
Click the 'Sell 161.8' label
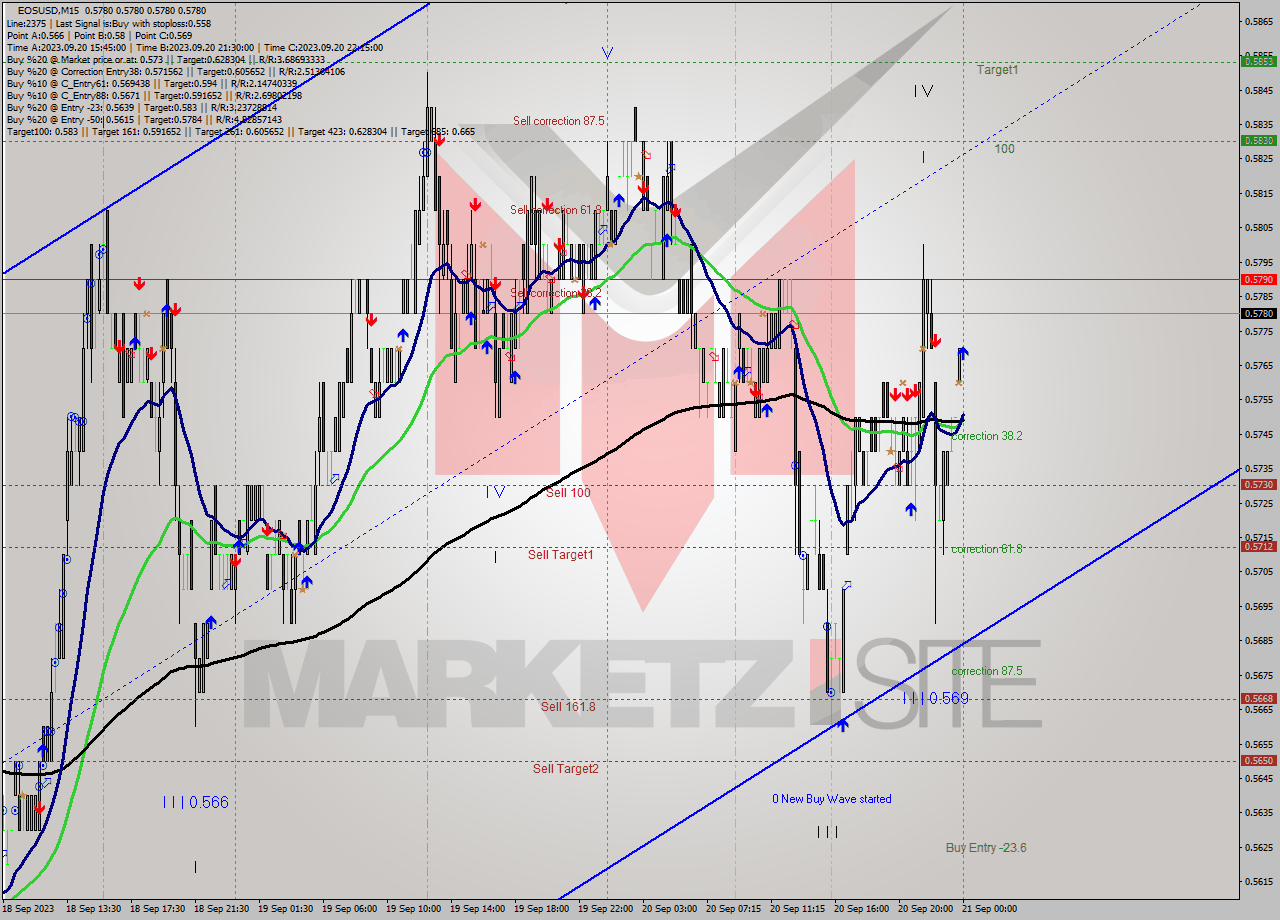point(568,706)
